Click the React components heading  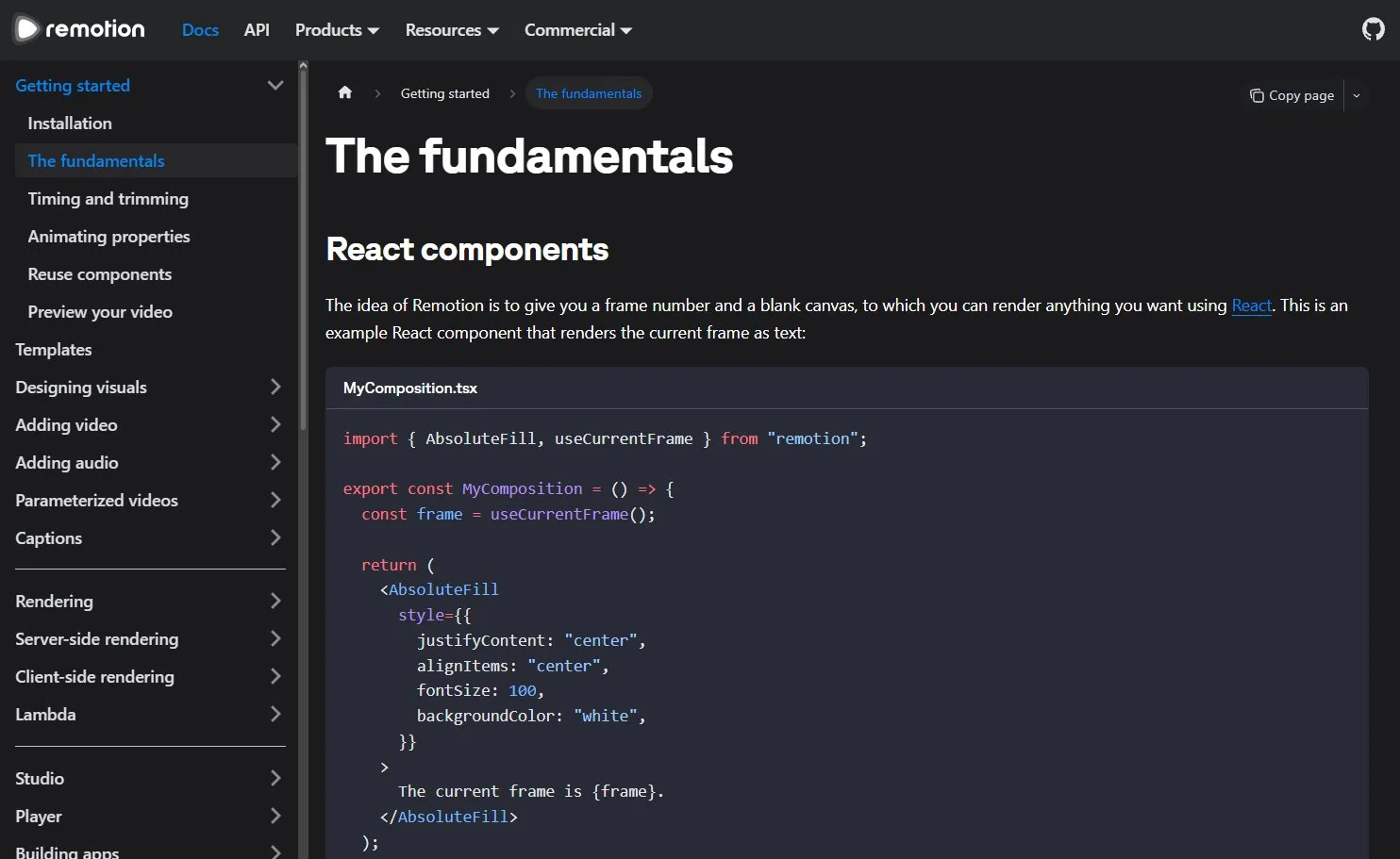pyautogui.click(x=467, y=249)
